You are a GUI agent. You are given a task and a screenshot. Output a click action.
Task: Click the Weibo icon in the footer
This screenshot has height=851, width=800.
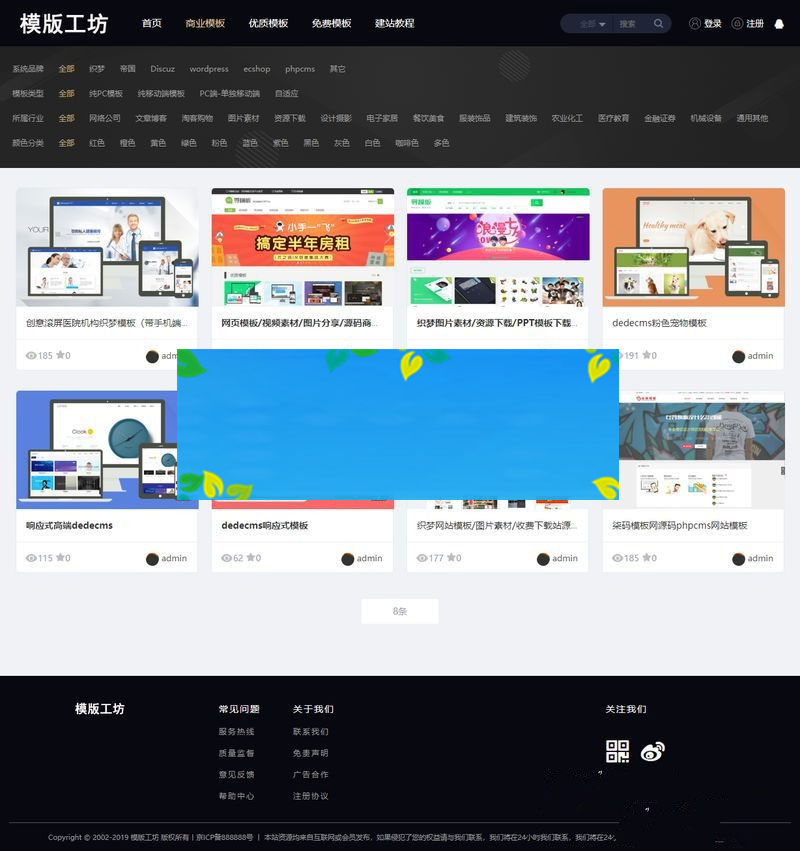tap(652, 751)
